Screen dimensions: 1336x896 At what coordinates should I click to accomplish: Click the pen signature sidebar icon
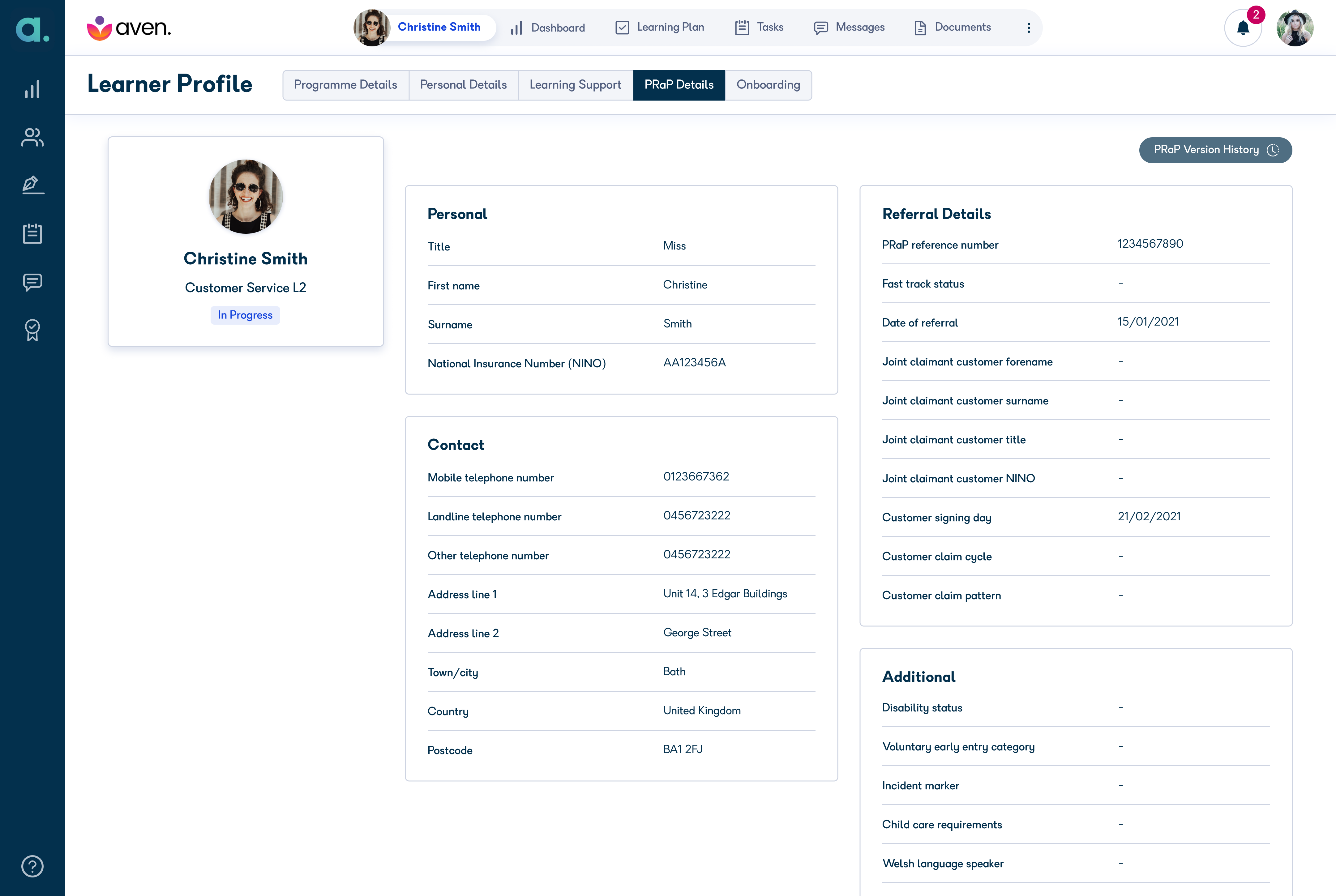[32, 185]
